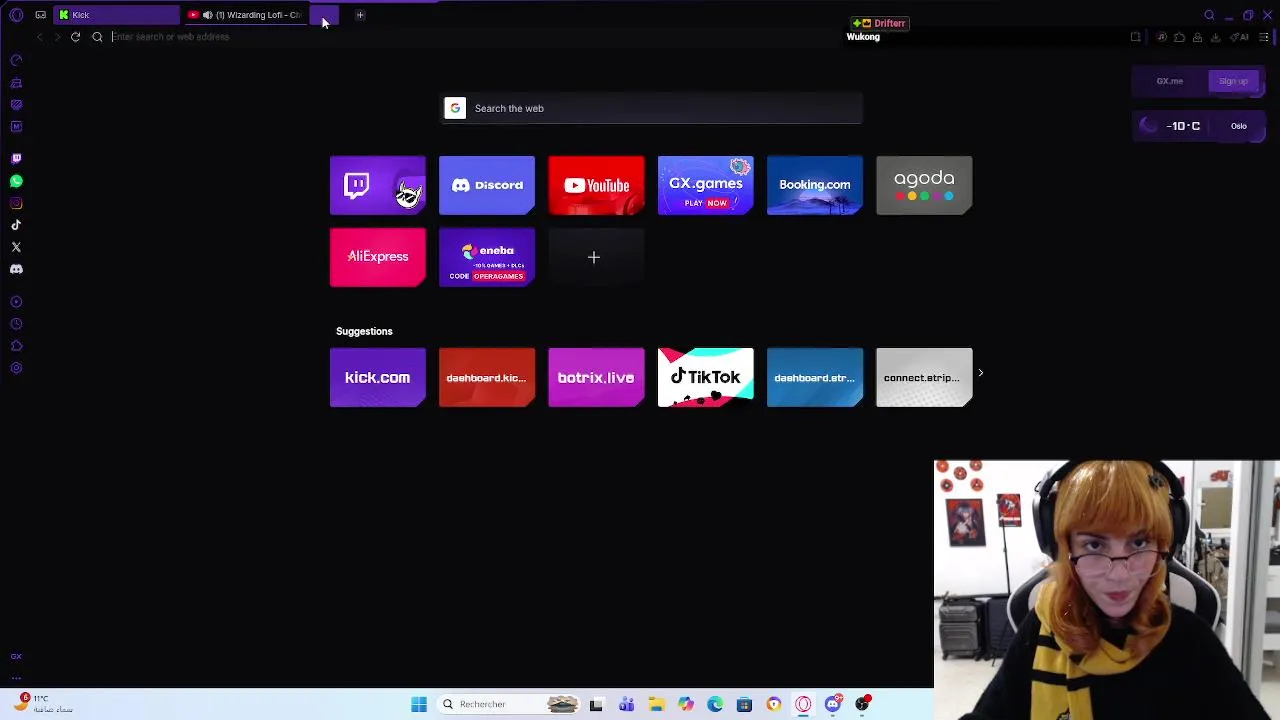This screenshot has height=720, width=1280.
Task: Open the blue dashboard.str... suggestion tile
Action: pos(815,377)
